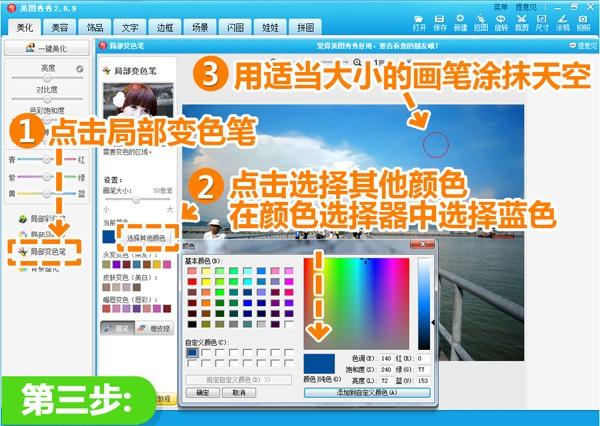Select first custom color slot (dark blue)
The height and width of the screenshot is (426, 600).
(192, 353)
